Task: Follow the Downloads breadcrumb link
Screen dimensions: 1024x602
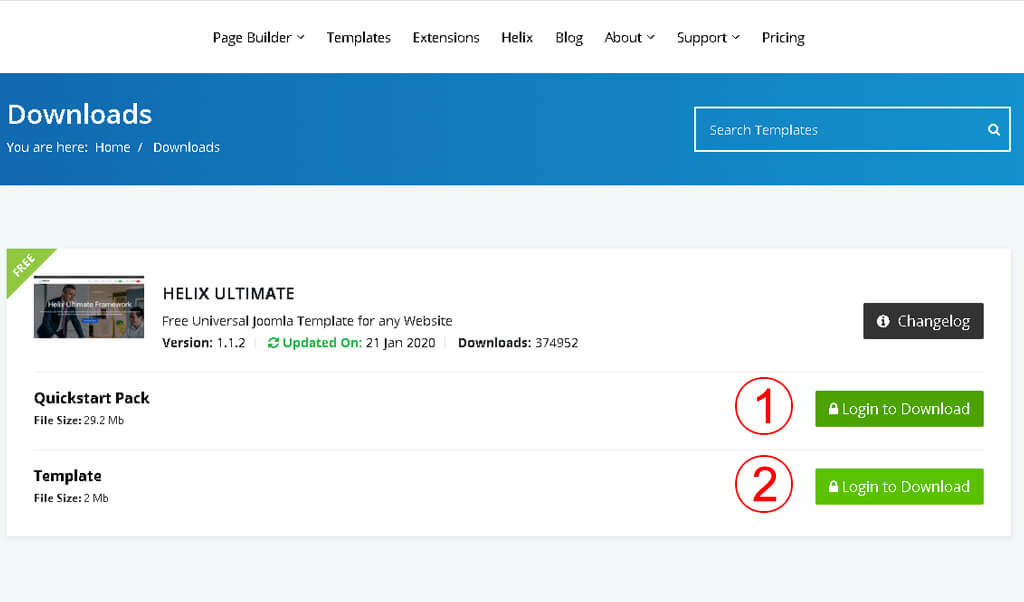Action: pos(186,147)
